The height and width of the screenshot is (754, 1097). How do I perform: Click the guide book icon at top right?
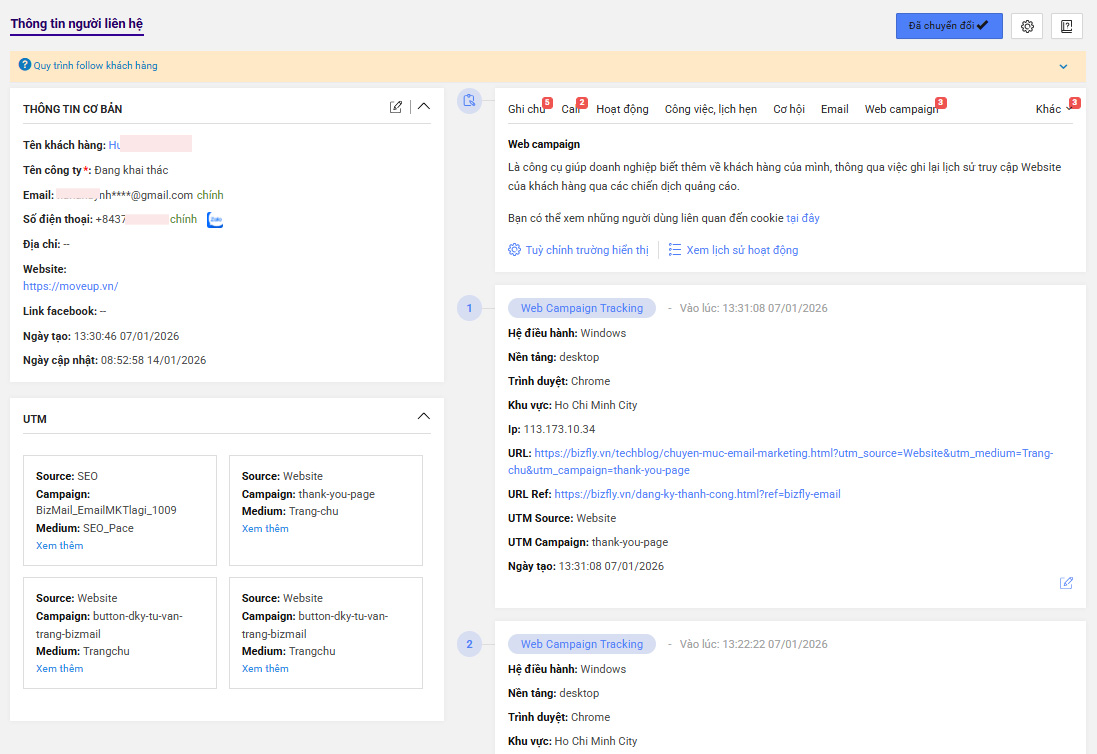1066,26
